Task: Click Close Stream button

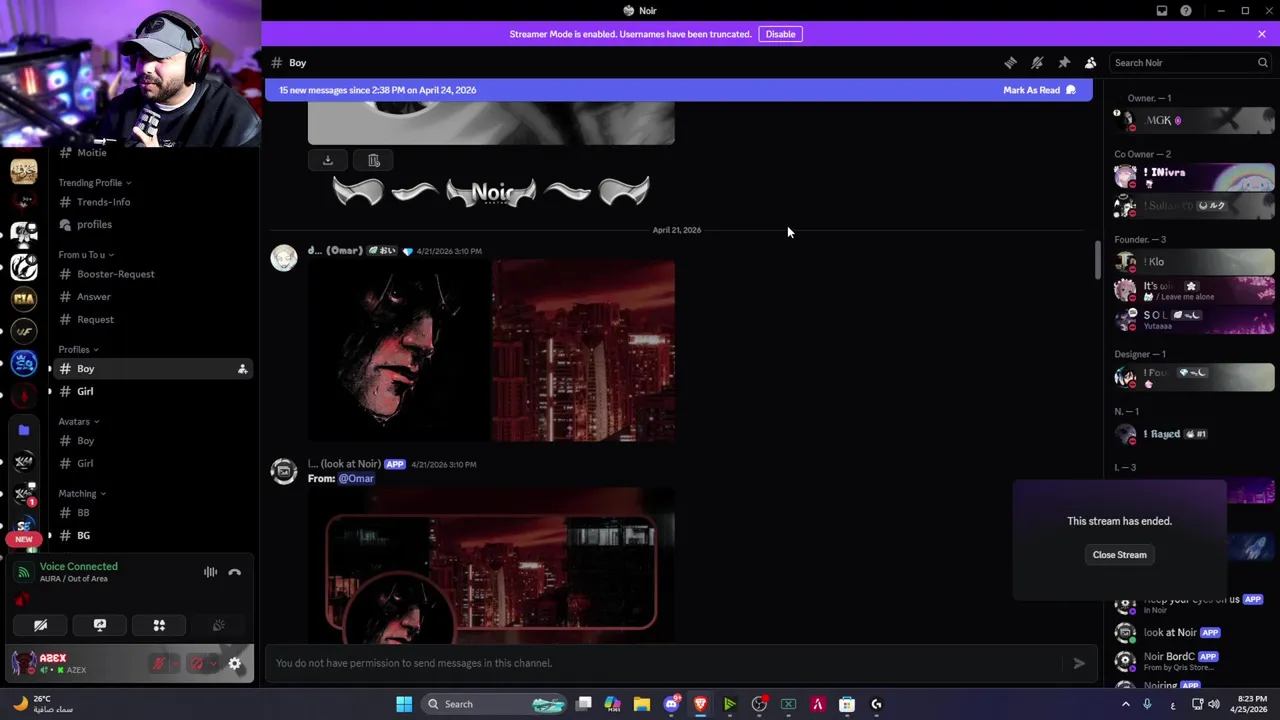Action: coord(1119,555)
